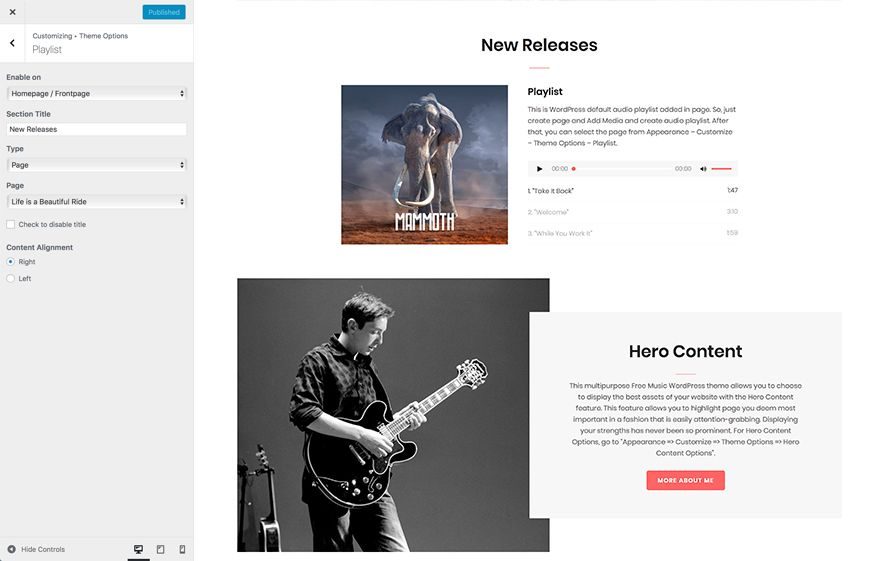Switch to tablet preview device icon
Screen dimensions: 884x561
coord(161,549)
